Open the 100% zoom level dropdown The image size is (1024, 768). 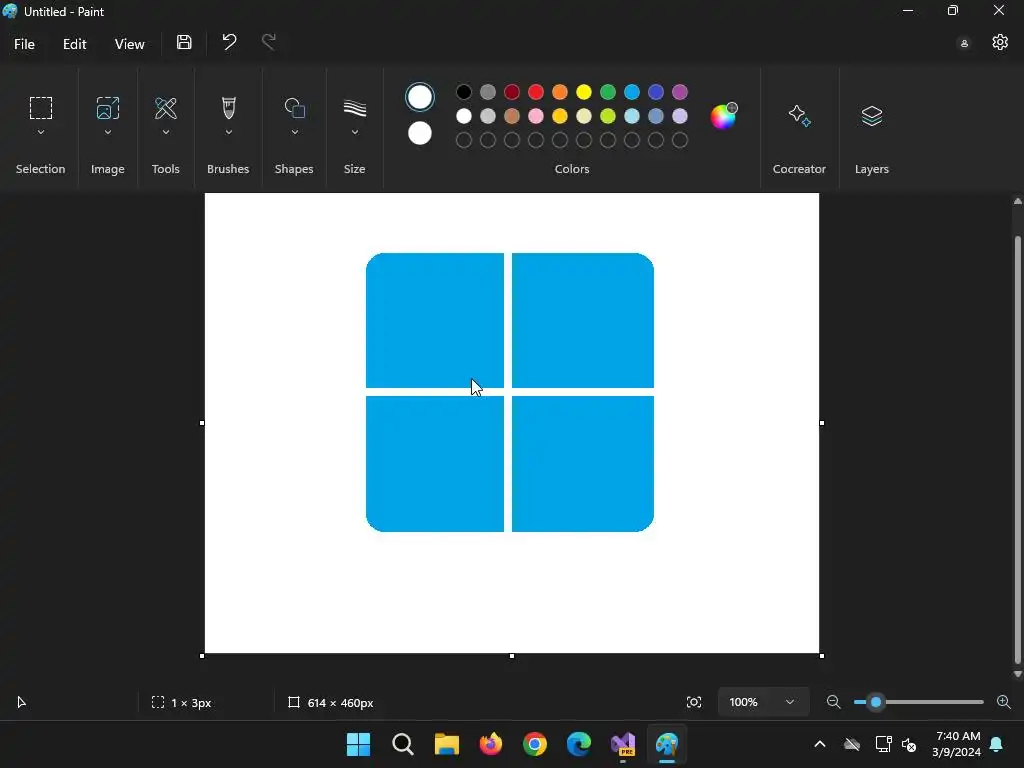point(763,702)
